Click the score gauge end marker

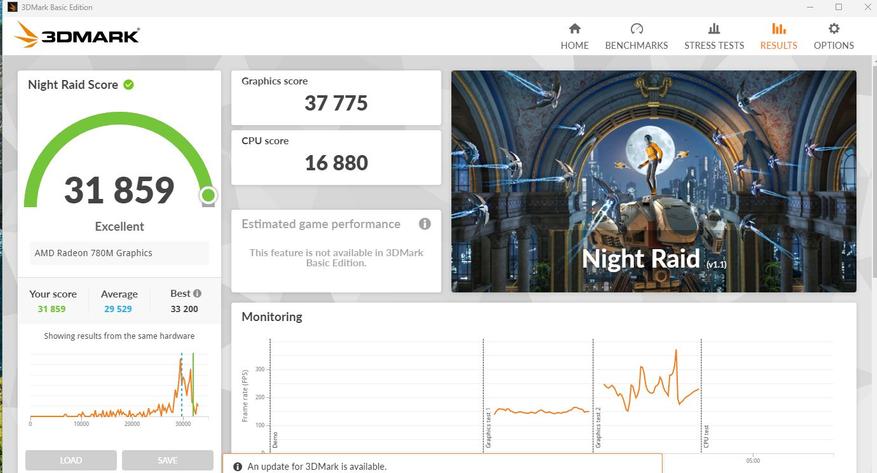tap(208, 195)
